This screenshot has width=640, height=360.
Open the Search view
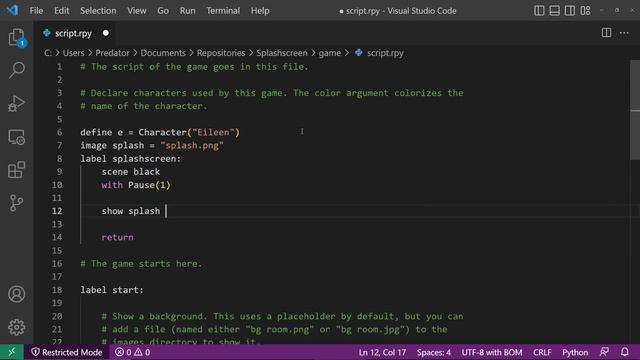(x=16, y=70)
